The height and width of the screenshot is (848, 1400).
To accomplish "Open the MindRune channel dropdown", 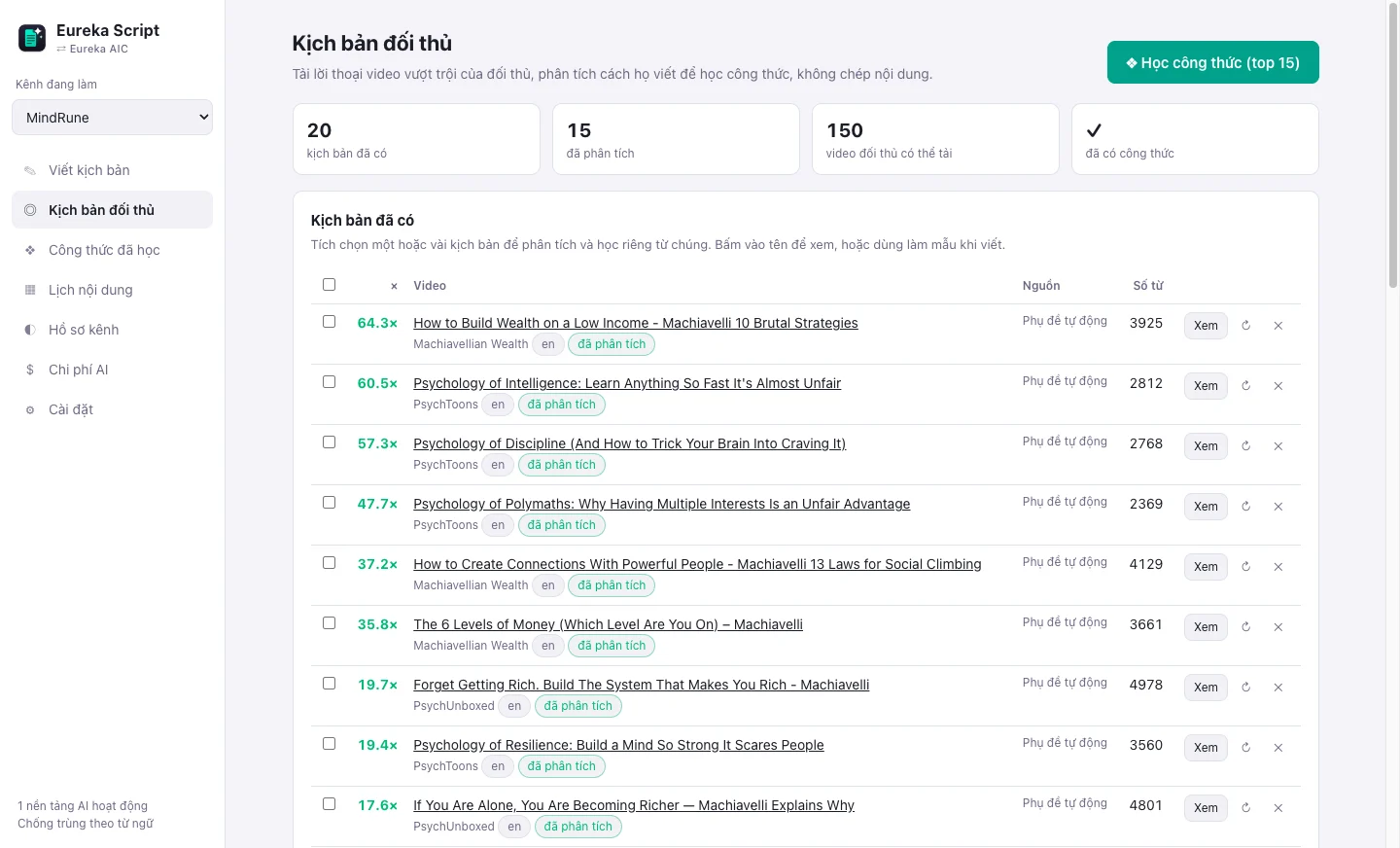I will (x=112, y=118).
